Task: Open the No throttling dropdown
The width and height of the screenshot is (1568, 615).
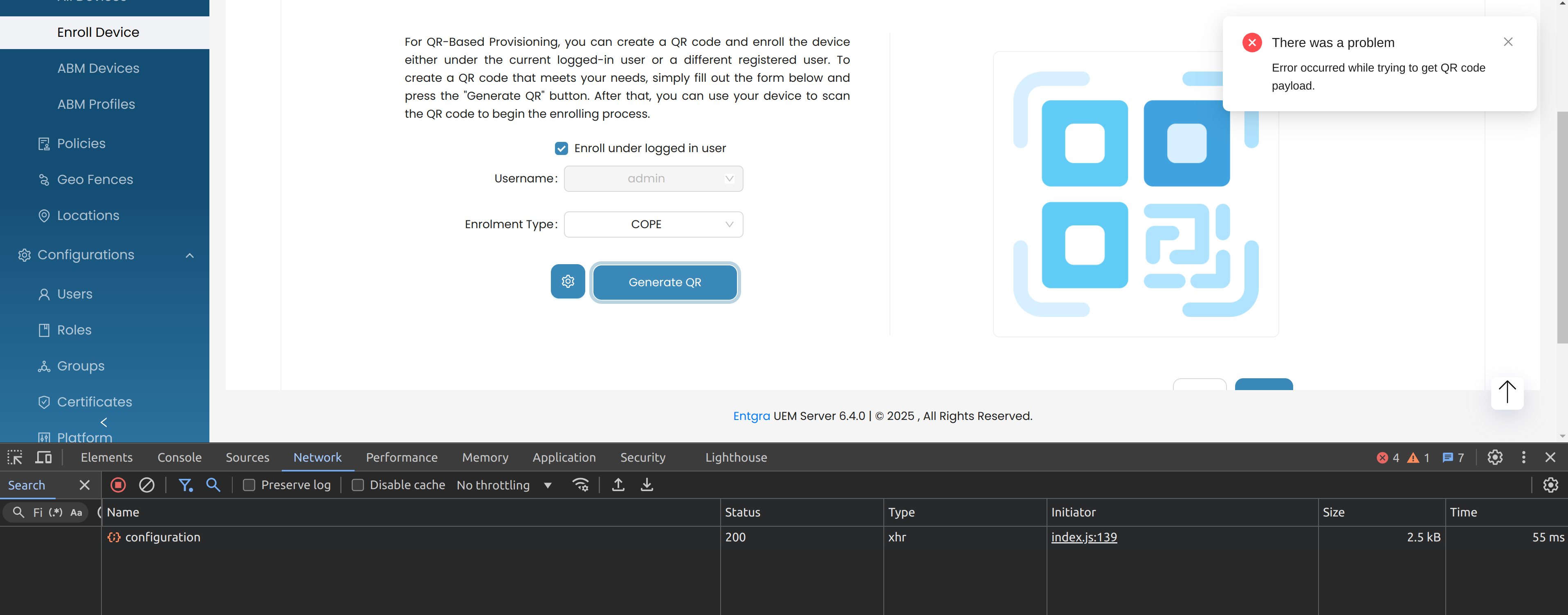Action: (x=505, y=485)
